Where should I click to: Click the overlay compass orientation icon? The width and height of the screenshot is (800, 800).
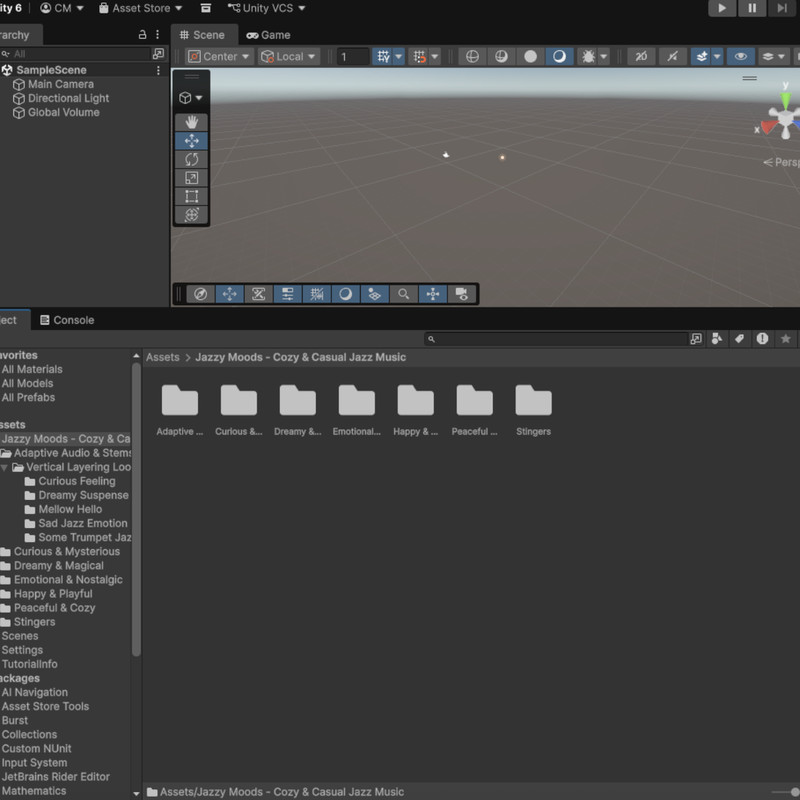click(201, 294)
